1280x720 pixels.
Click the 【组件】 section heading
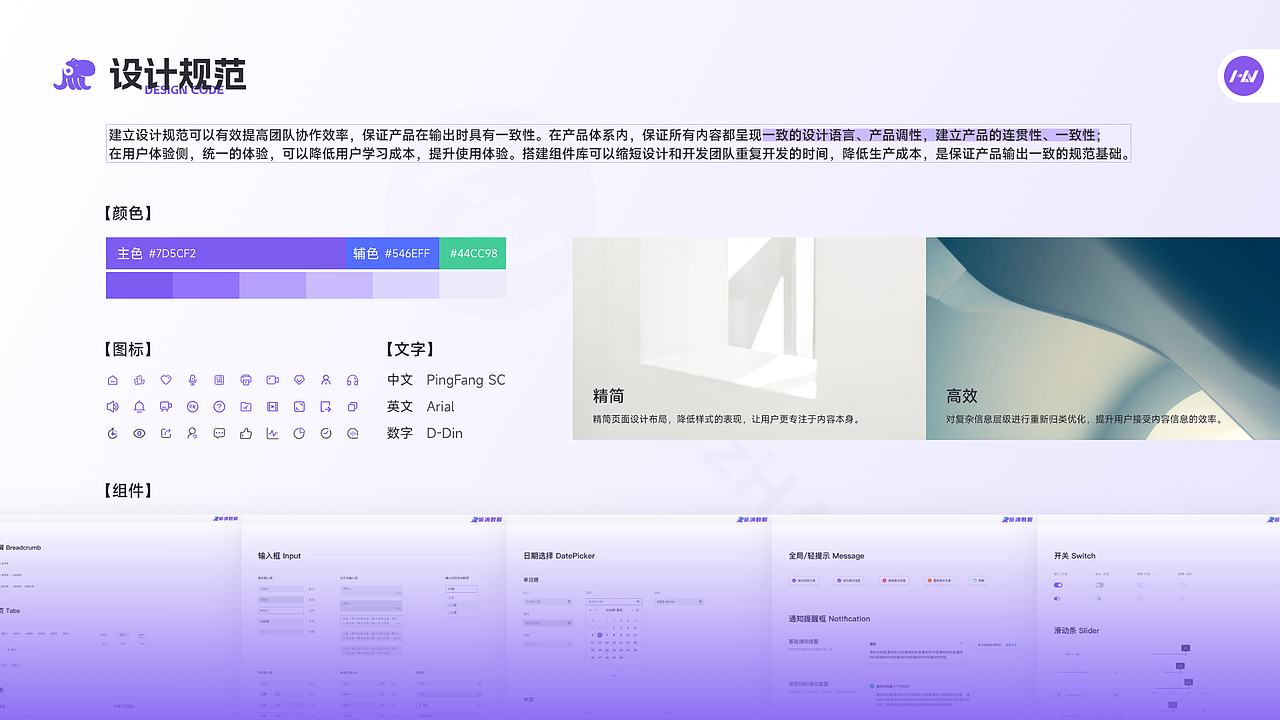click(x=127, y=490)
